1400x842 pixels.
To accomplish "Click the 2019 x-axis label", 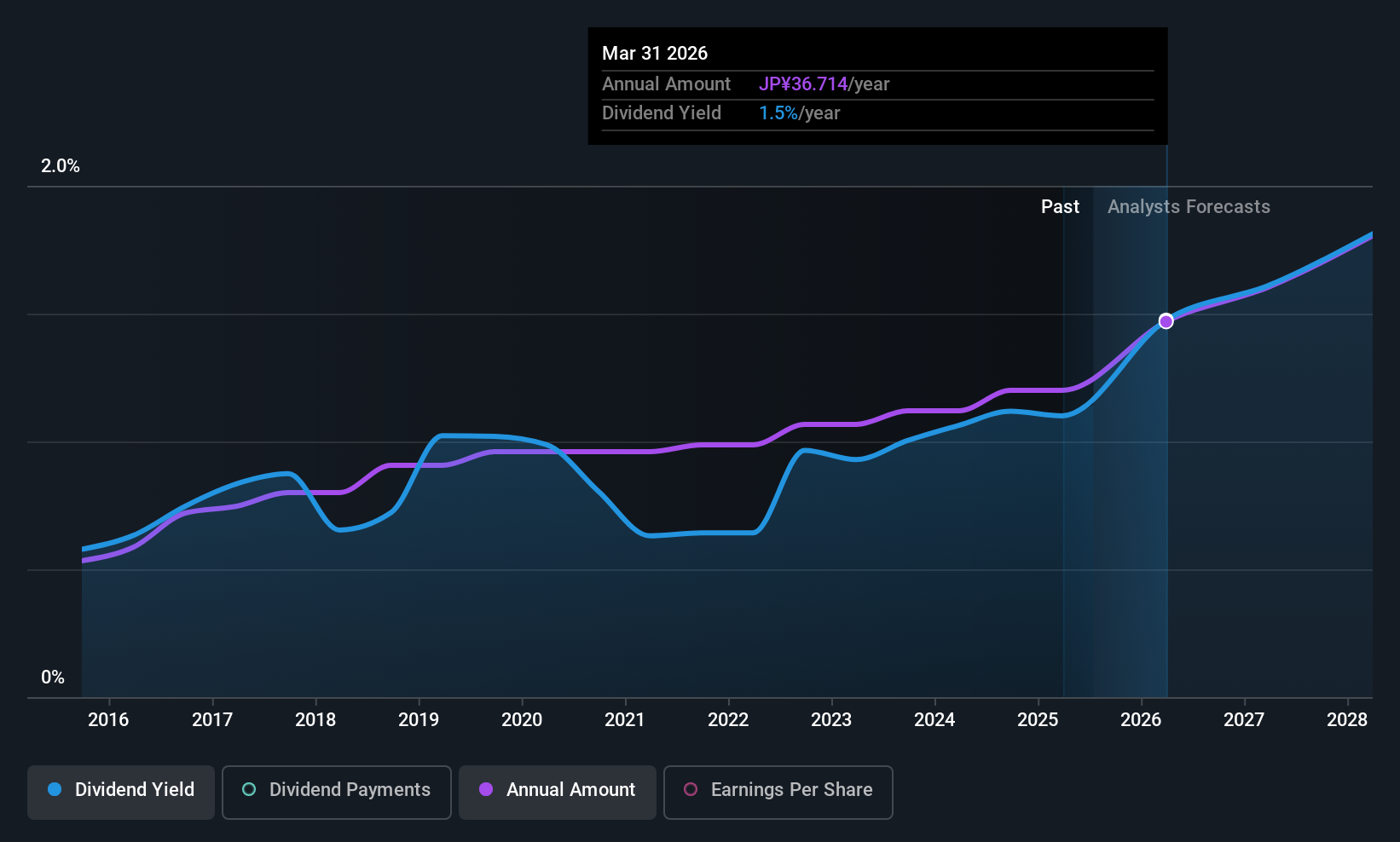I will click(x=419, y=720).
